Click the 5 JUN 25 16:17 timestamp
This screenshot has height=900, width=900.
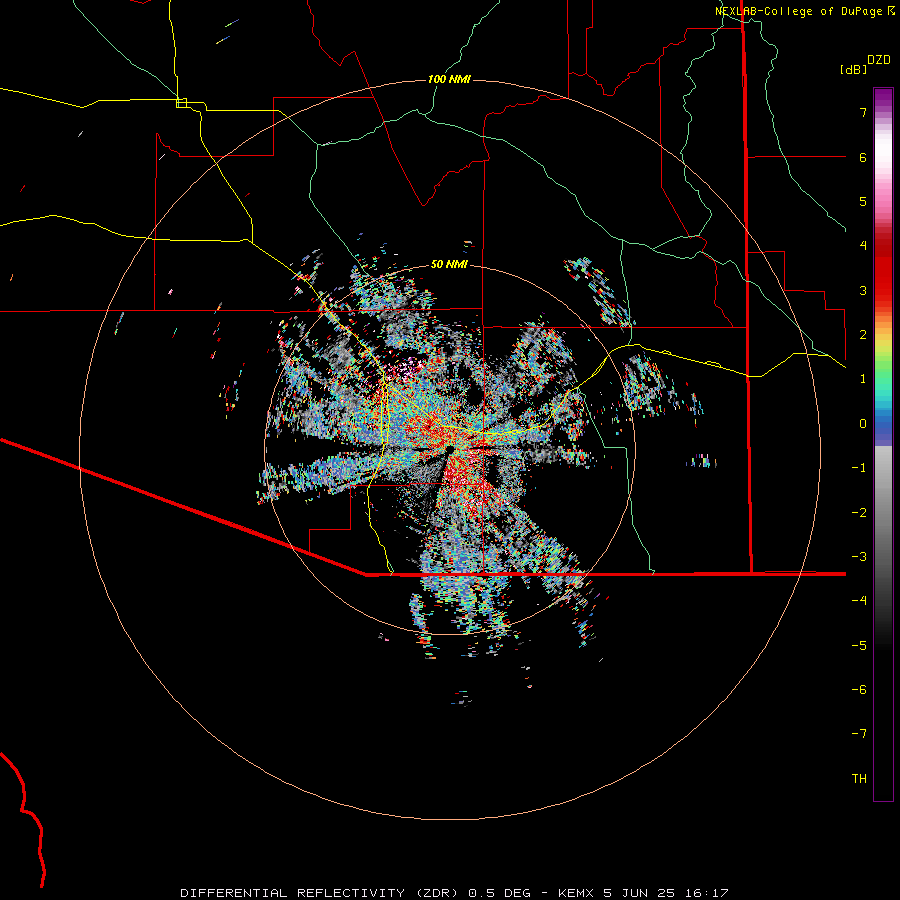[x=666, y=893]
